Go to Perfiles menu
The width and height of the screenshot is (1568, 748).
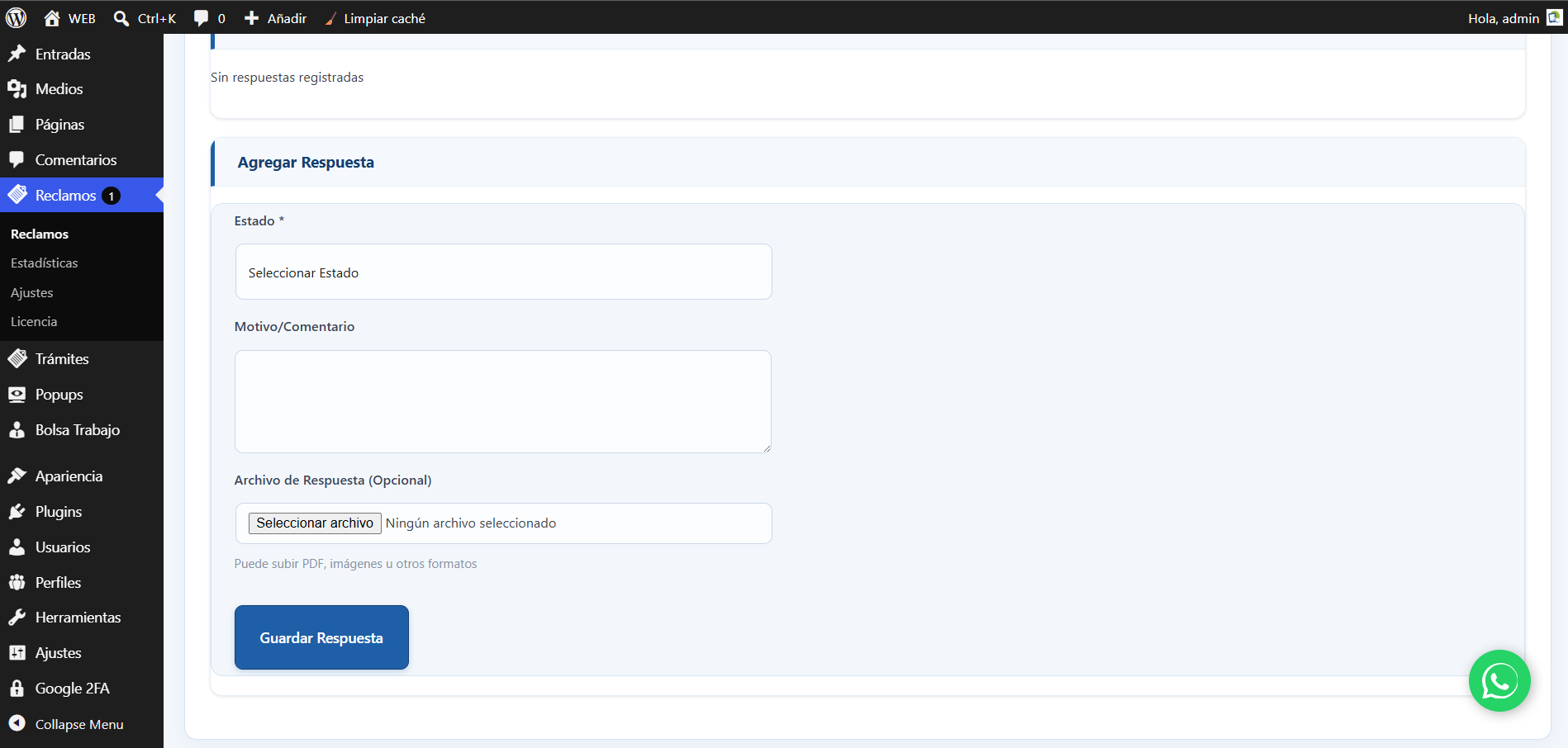point(58,582)
